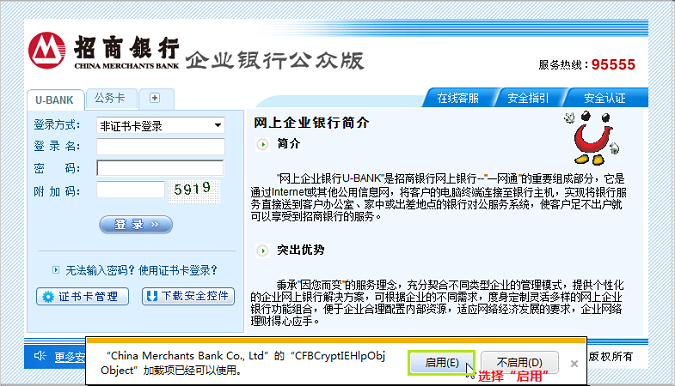The width and height of the screenshot is (675, 386).
Task: Open the 更多安 link in the blue bar
Action: point(70,357)
